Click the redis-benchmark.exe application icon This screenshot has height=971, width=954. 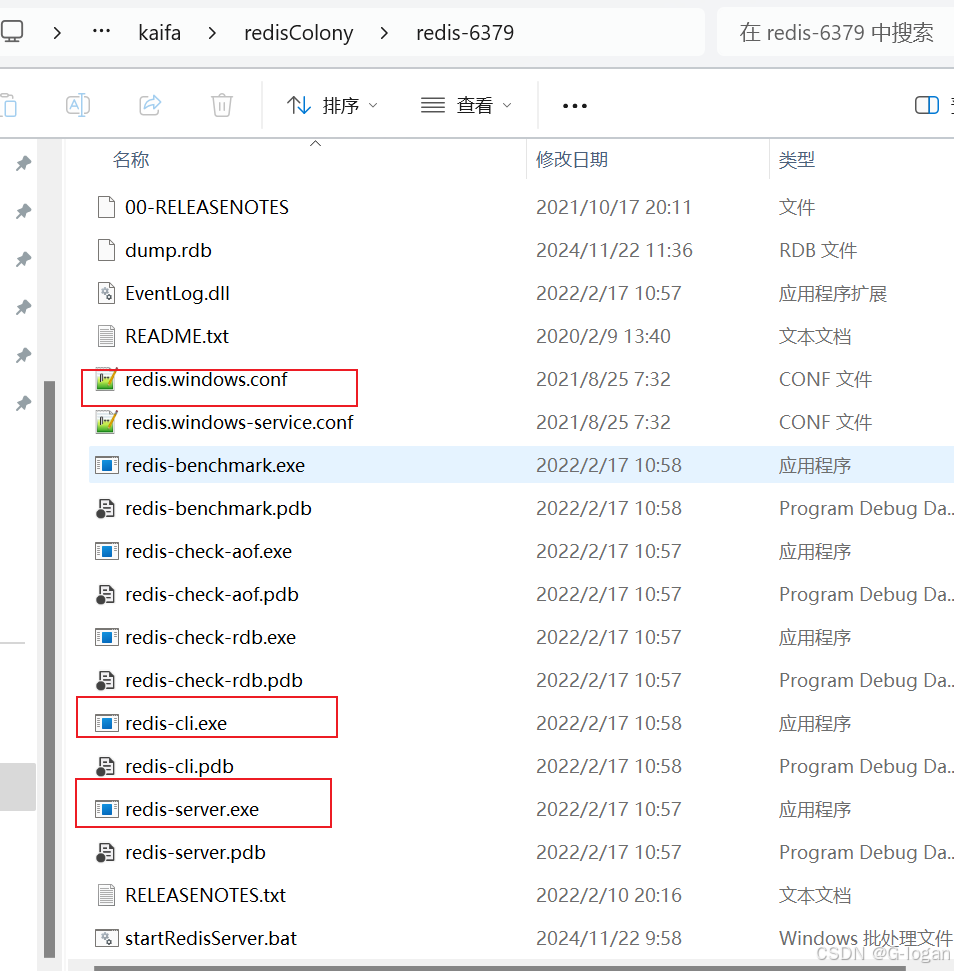106,465
